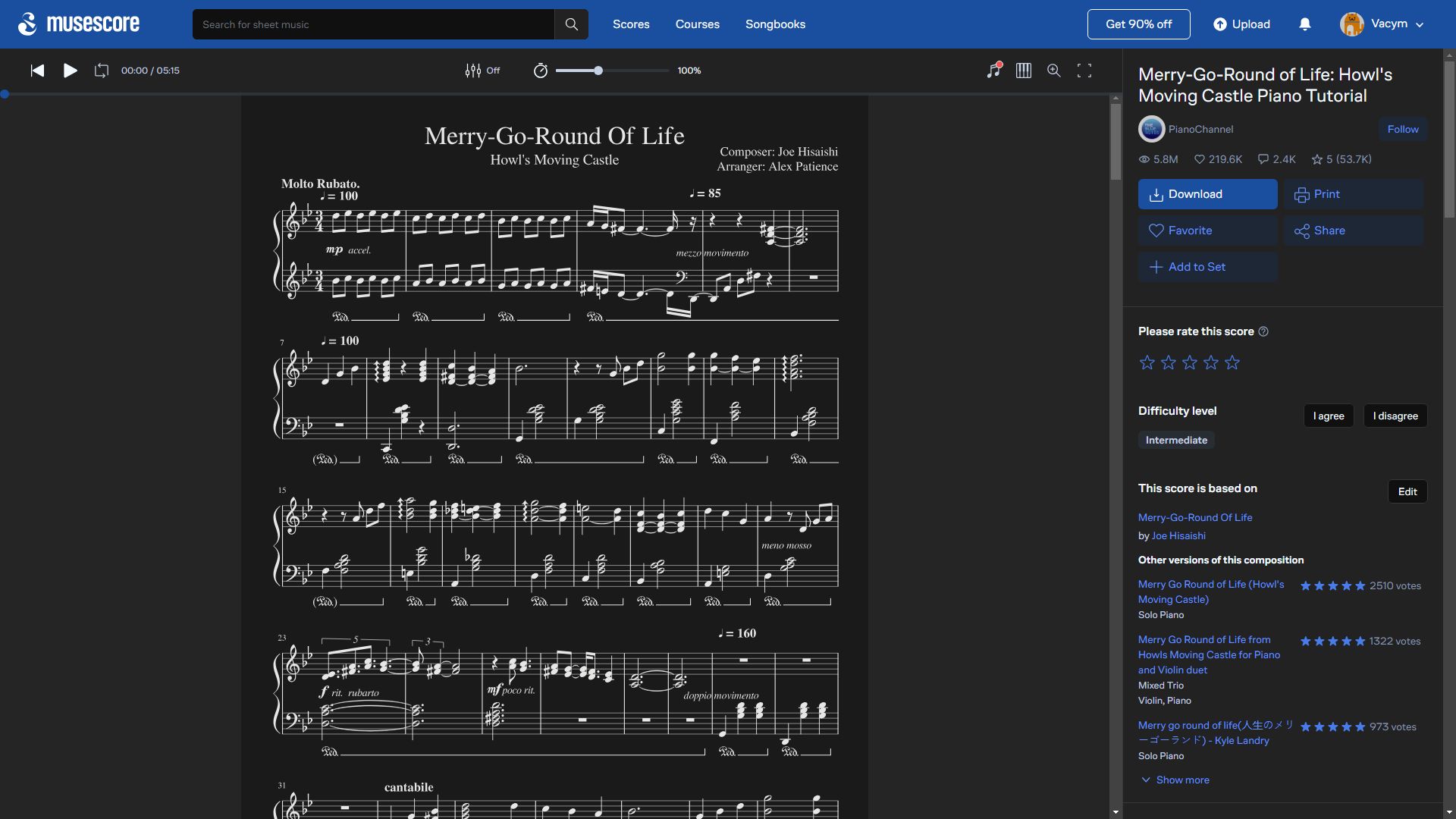Click the 00:00 / 05:15 time display
Image resolution: width=1456 pixels, height=819 pixels.
tap(150, 71)
